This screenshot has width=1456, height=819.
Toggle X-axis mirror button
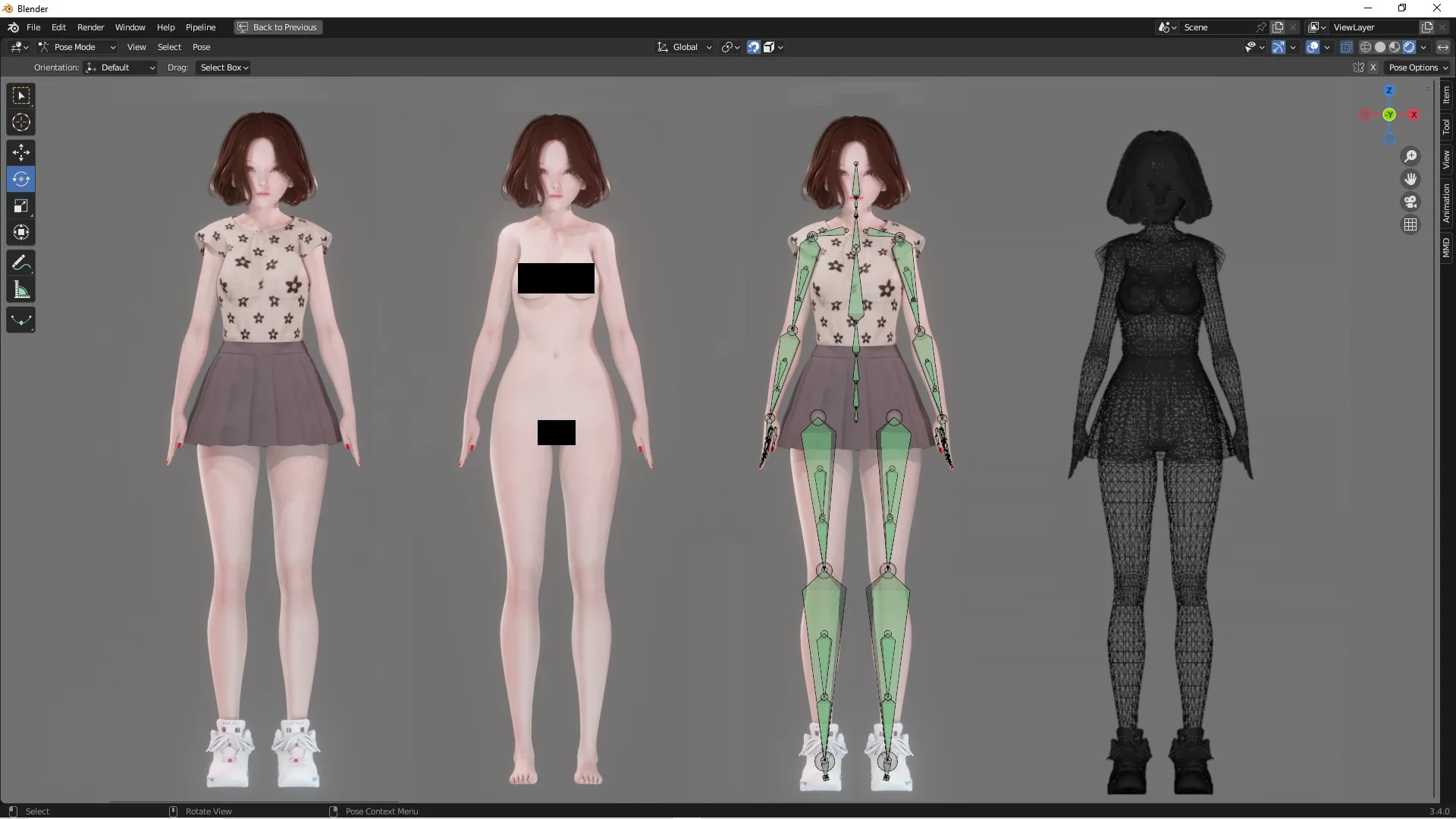click(x=1373, y=67)
